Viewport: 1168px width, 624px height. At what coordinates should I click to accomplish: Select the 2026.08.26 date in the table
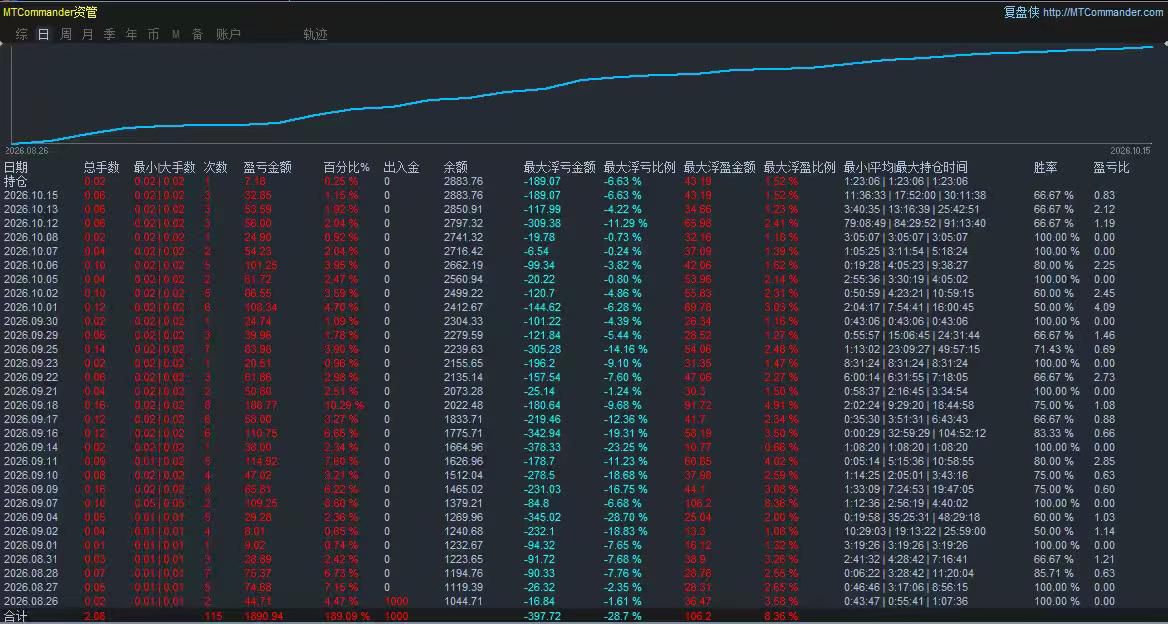tap(31, 601)
